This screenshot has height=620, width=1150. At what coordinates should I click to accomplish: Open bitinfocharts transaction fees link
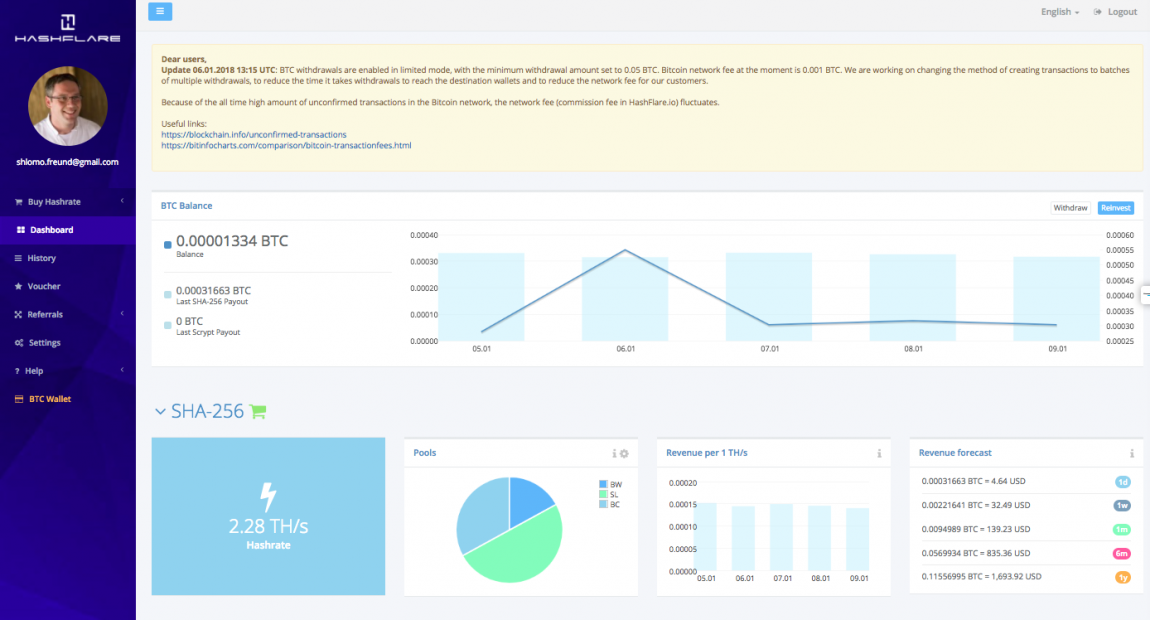tap(286, 145)
